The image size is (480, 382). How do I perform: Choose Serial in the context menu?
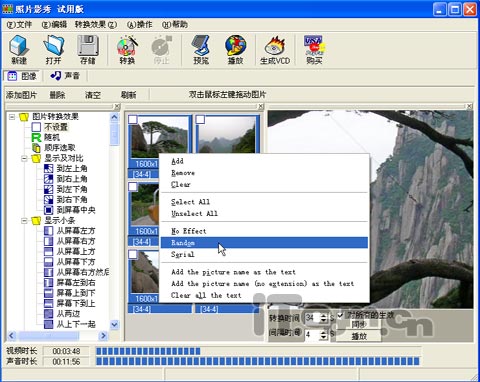pos(264,254)
